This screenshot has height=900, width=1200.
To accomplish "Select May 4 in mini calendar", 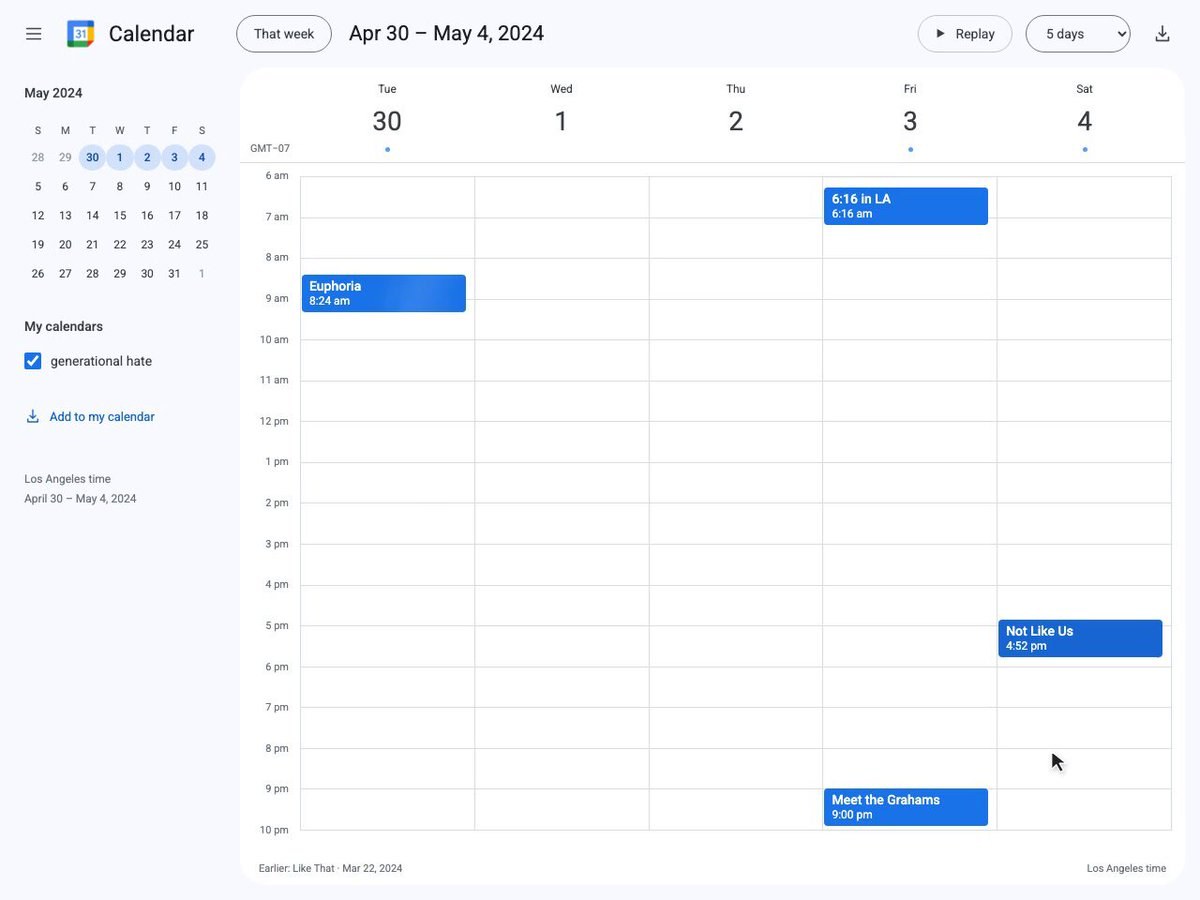I will tap(202, 157).
